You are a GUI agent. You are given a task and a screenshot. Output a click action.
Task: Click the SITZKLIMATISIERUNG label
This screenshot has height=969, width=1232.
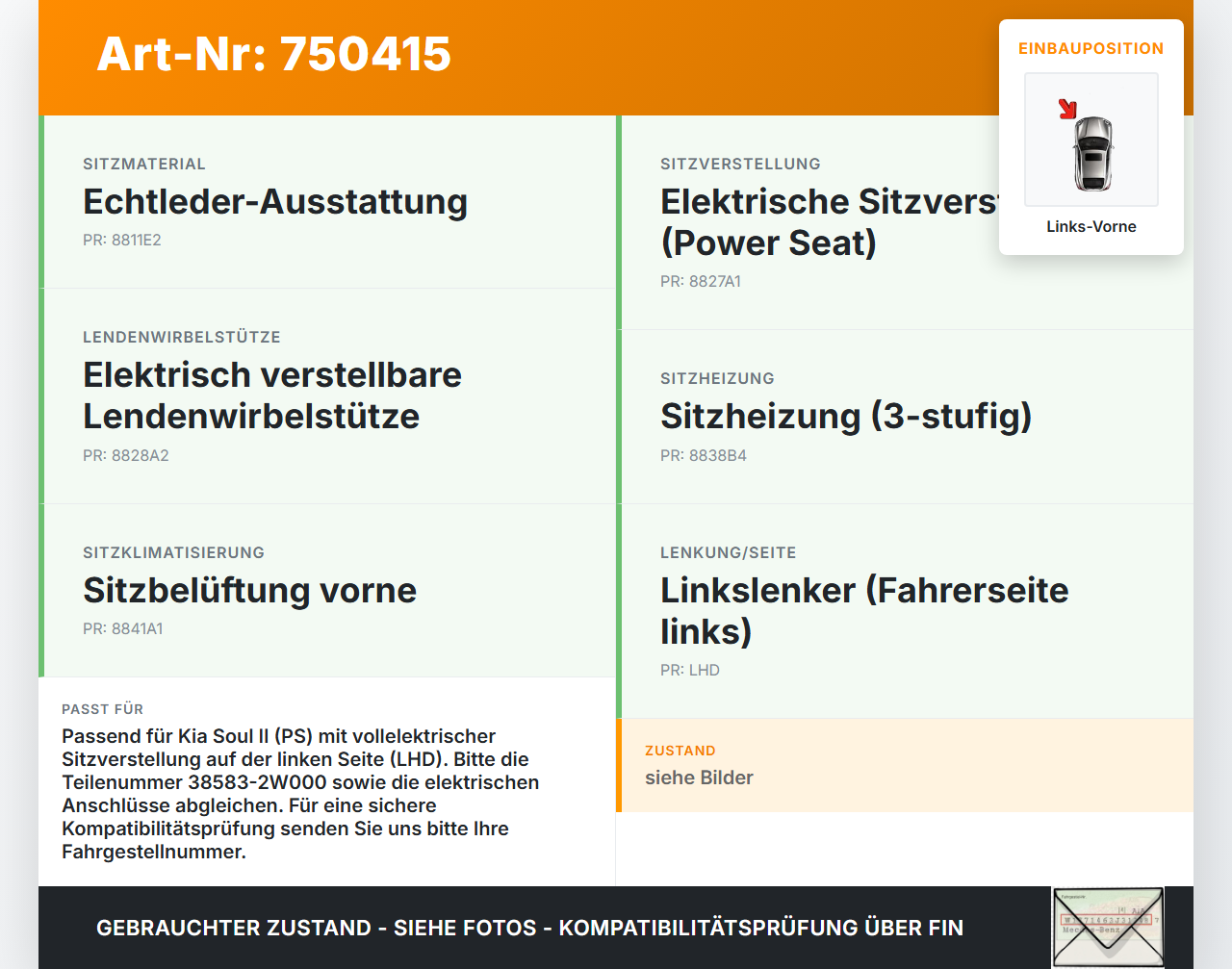coord(173,552)
